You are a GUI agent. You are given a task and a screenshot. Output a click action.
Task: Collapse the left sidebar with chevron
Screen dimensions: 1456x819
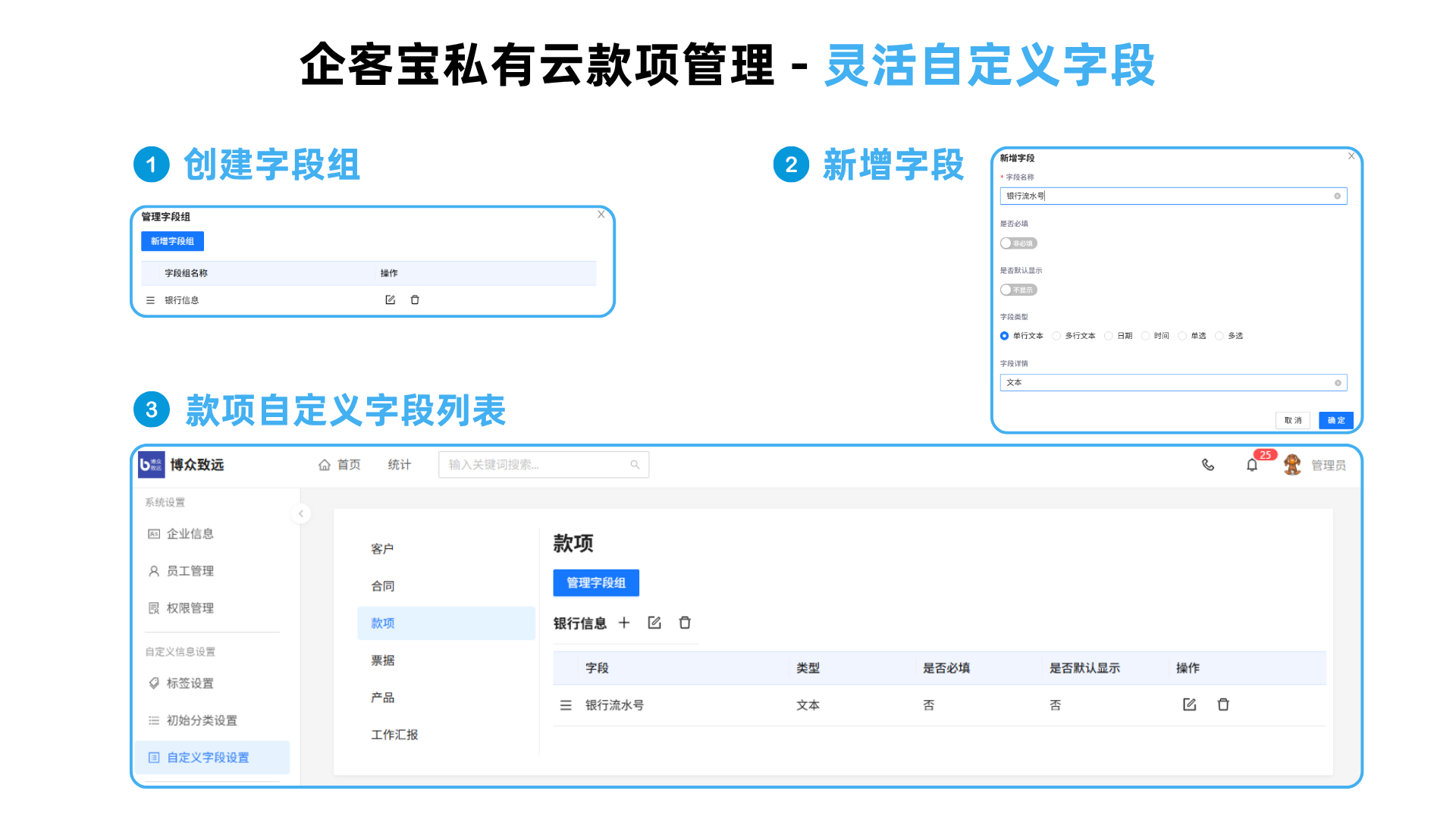301,513
